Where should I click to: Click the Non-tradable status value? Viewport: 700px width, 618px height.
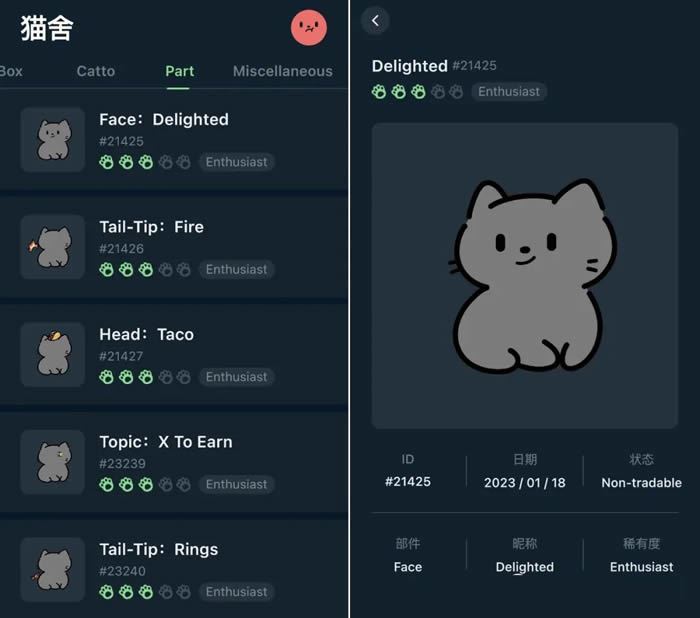[642, 483]
